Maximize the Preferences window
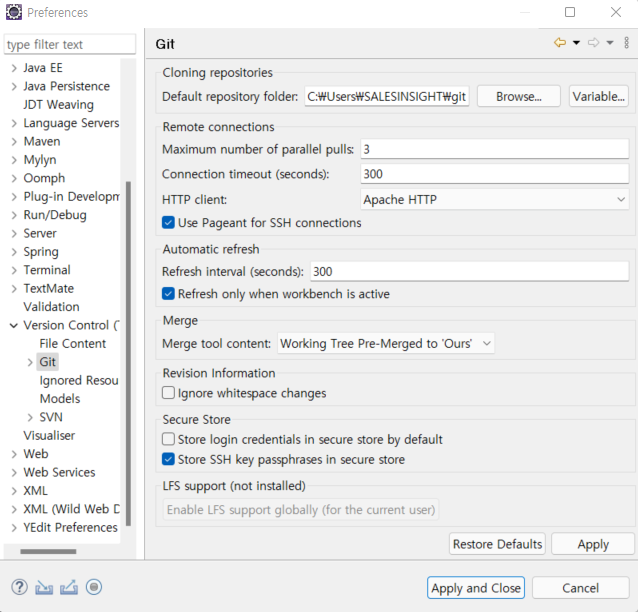638x612 pixels. [570, 12]
